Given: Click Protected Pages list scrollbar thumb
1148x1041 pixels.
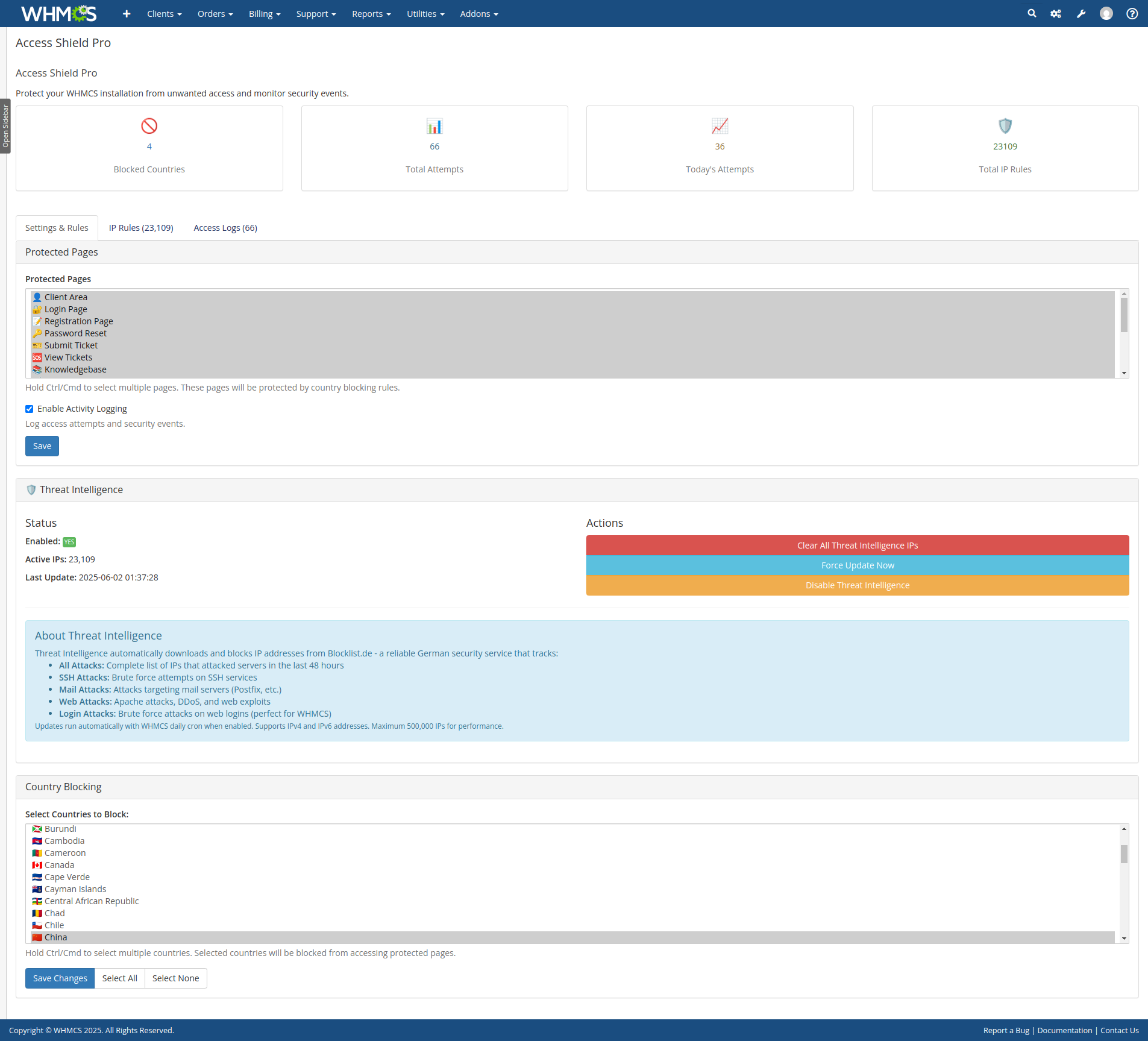Looking at the screenshot, I should tap(1124, 315).
